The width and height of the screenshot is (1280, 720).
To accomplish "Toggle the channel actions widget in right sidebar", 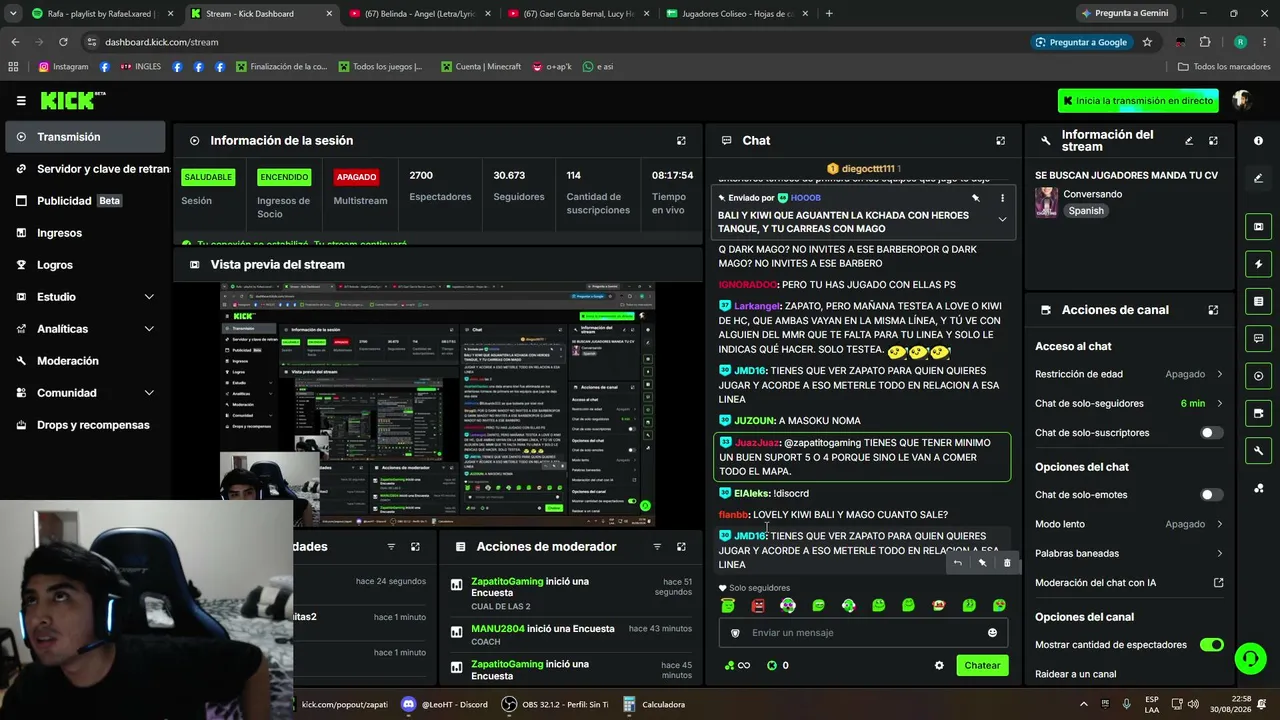I will tap(1258, 413).
